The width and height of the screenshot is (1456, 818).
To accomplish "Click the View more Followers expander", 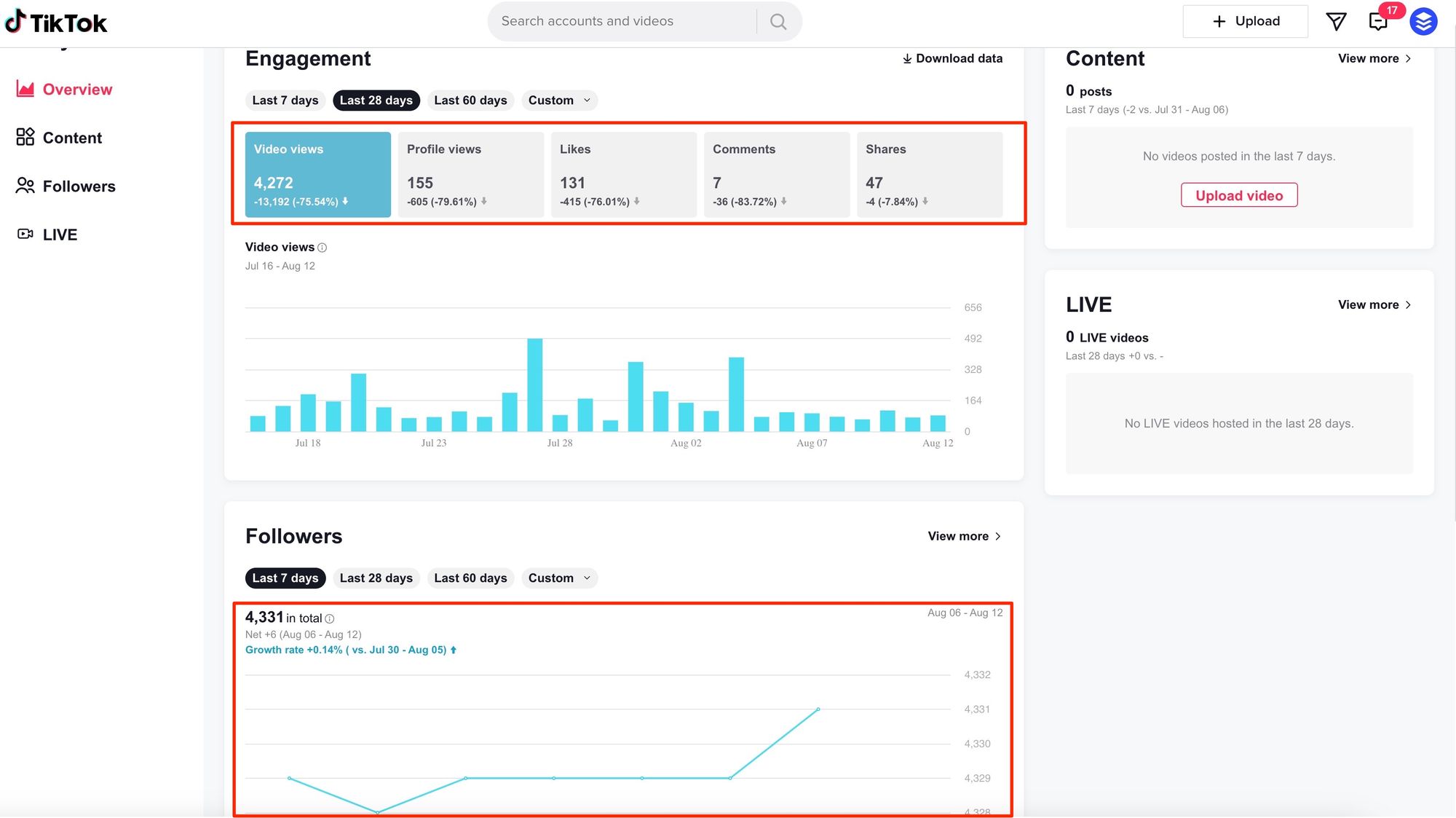I will point(964,536).
